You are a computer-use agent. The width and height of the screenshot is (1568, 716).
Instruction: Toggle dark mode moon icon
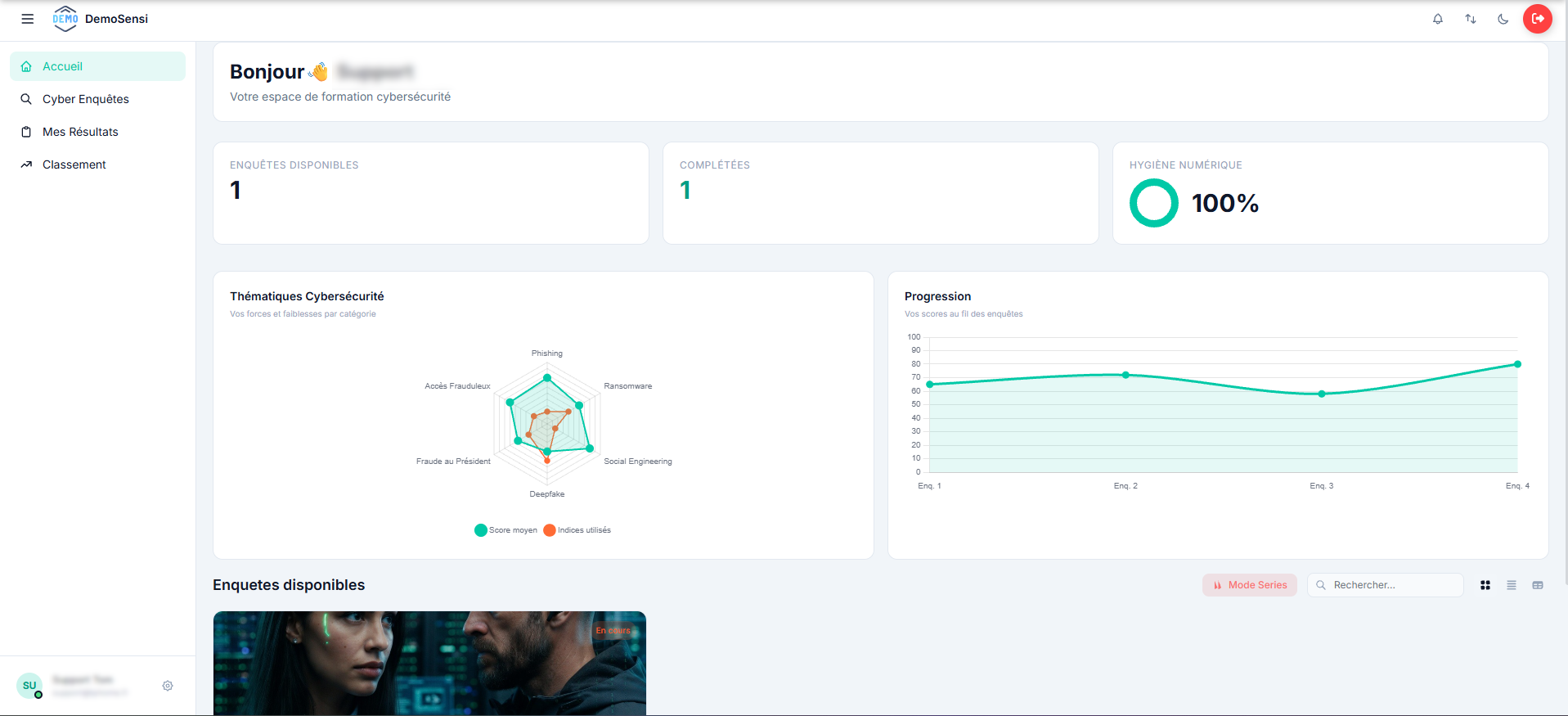click(x=1503, y=19)
